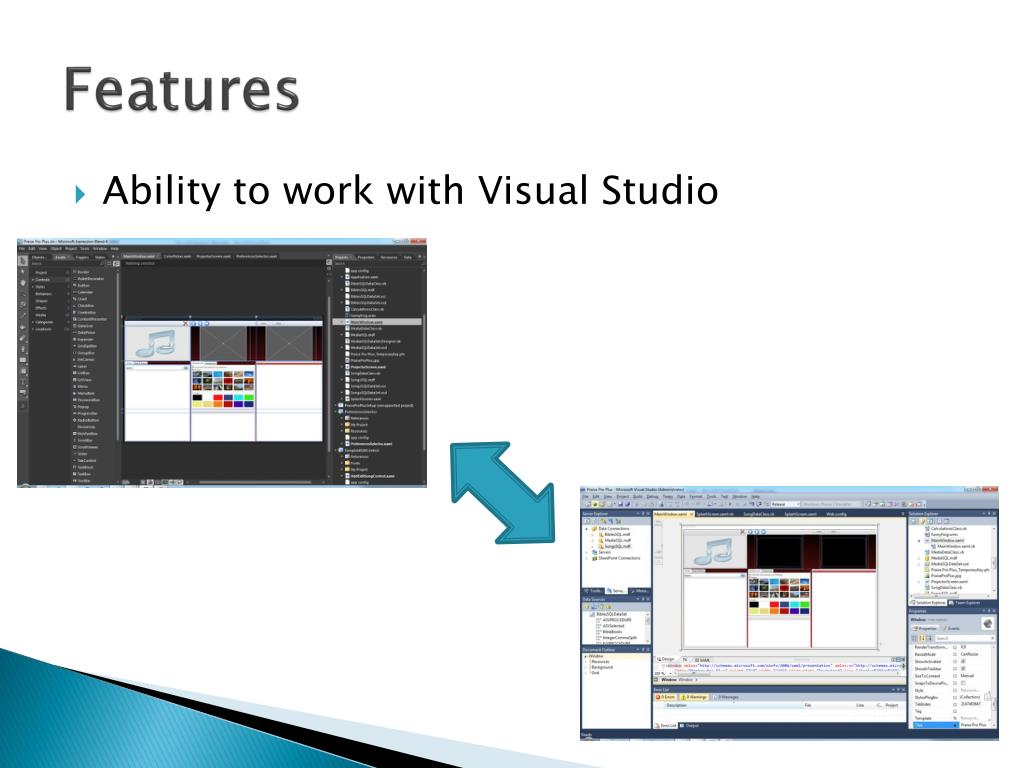Select MainWindow.xaml in Blend's Projects tree
The height and width of the screenshot is (768, 1024).
coord(377,322)
